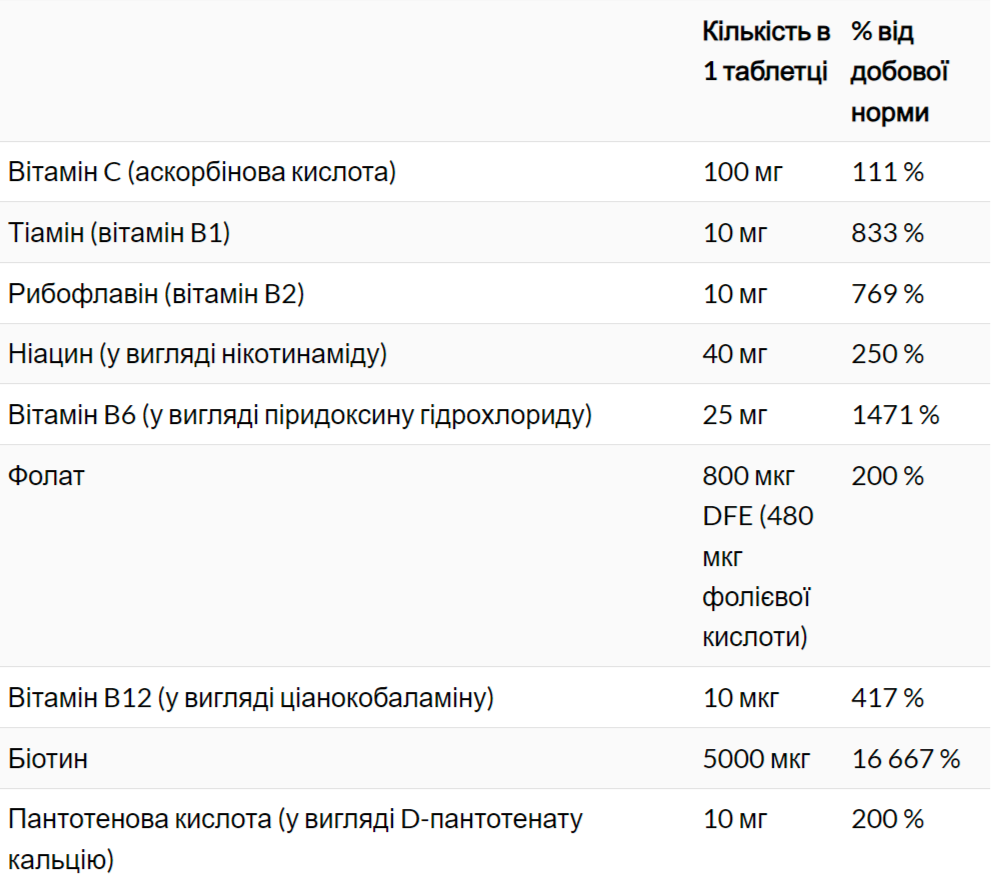This screenshot has width=992, height=886.
Task: Click the '25 мг' amount cell
Action: [x=736, y=415]
